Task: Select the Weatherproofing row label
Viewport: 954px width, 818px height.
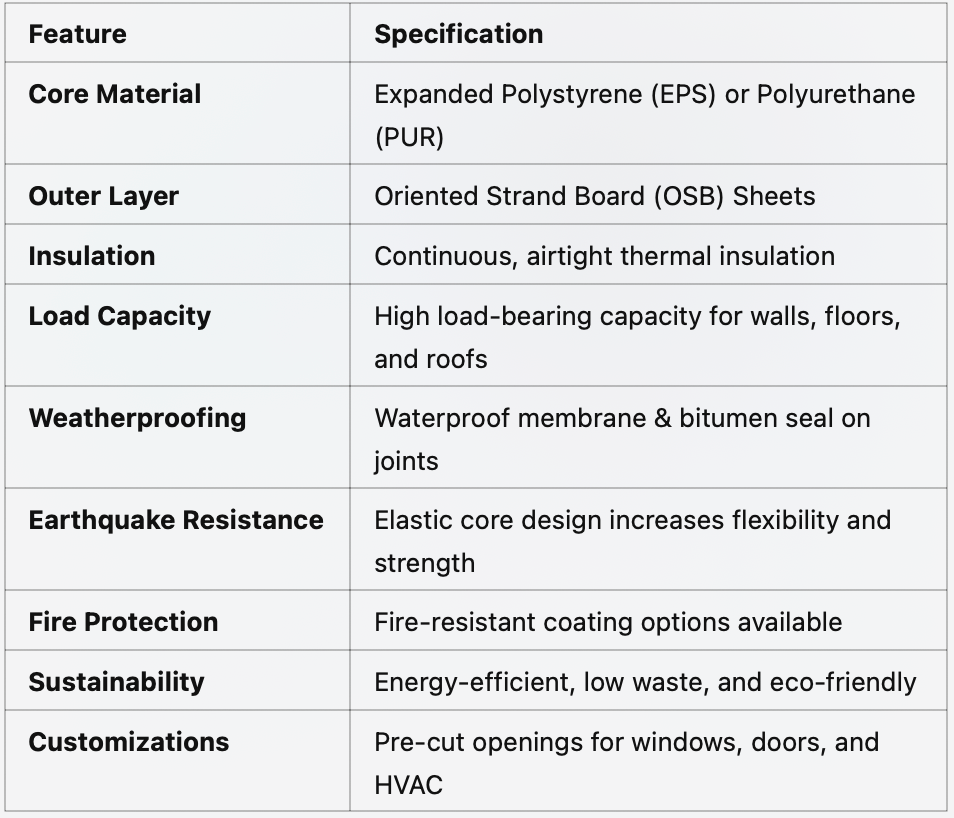Action: pyautogui.click(x=137, y=419)
